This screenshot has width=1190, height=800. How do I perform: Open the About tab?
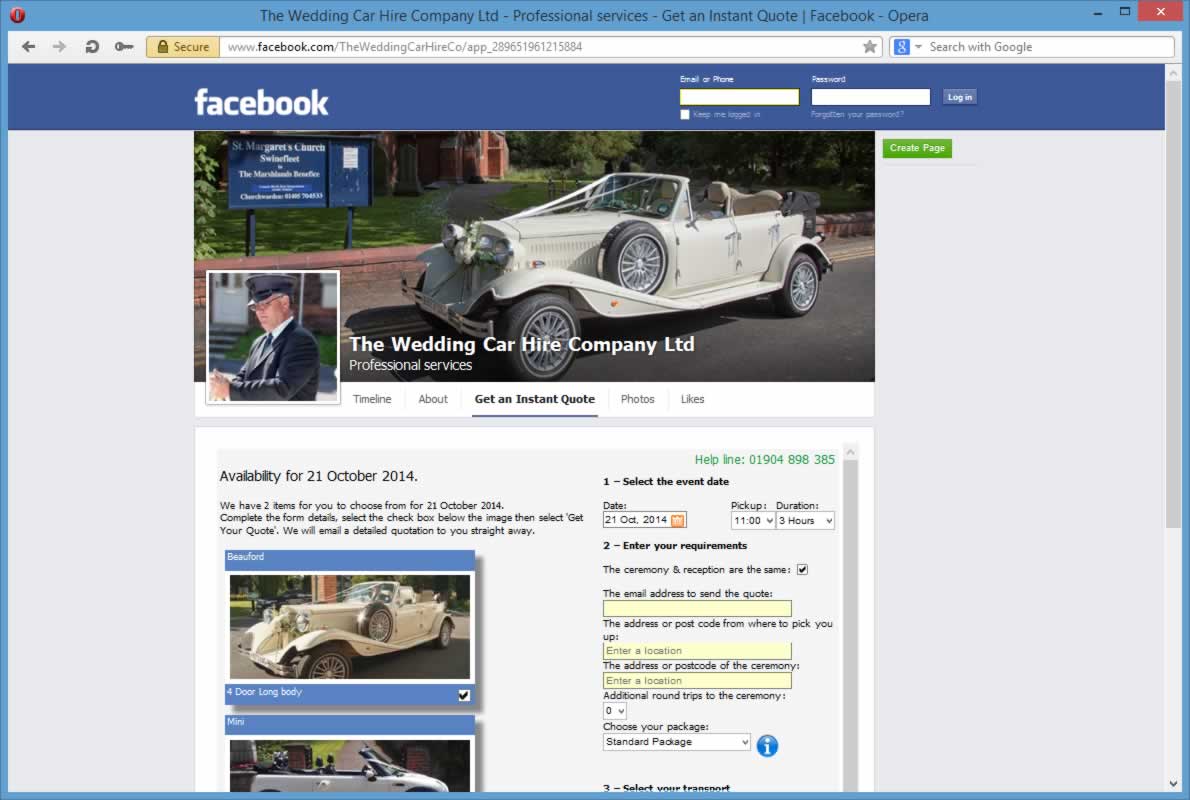[x=433, y=399]
